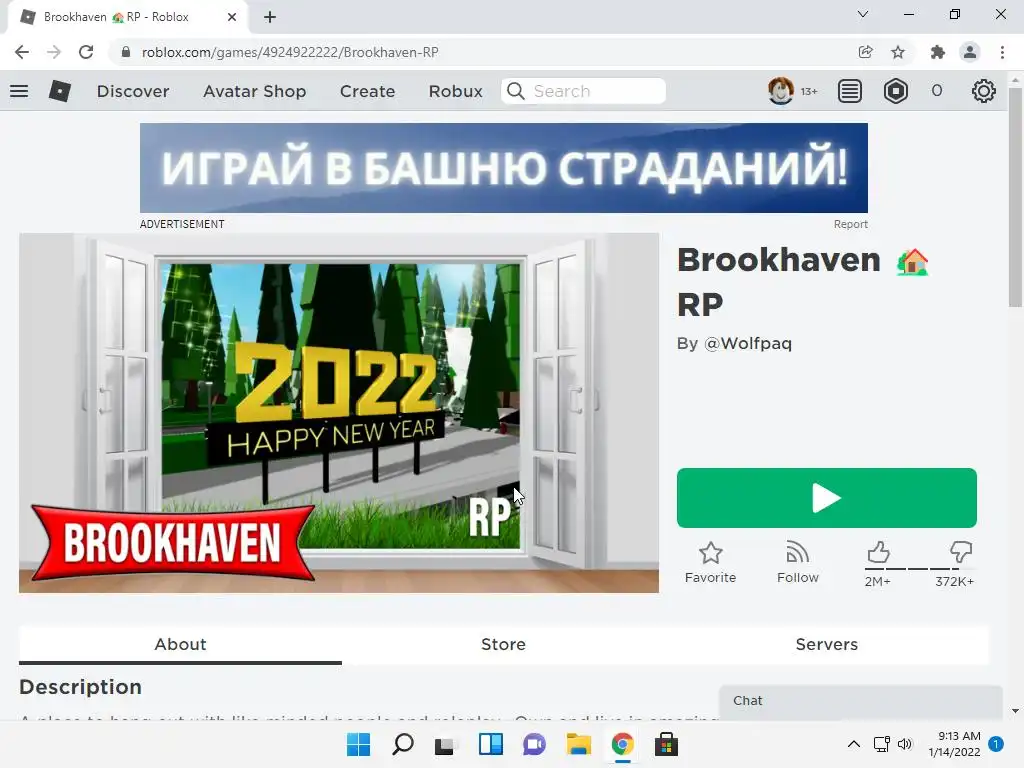The width and height of the screenshot is (1024, 768).
Task: Click the scrollbar down arrow
Action: pyautogui.click(x=1015, y=711)
